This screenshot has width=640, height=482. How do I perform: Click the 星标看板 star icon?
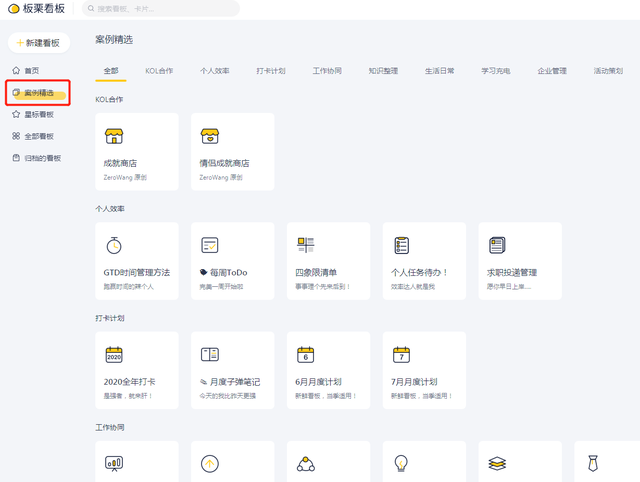click(x=16, y=114)
